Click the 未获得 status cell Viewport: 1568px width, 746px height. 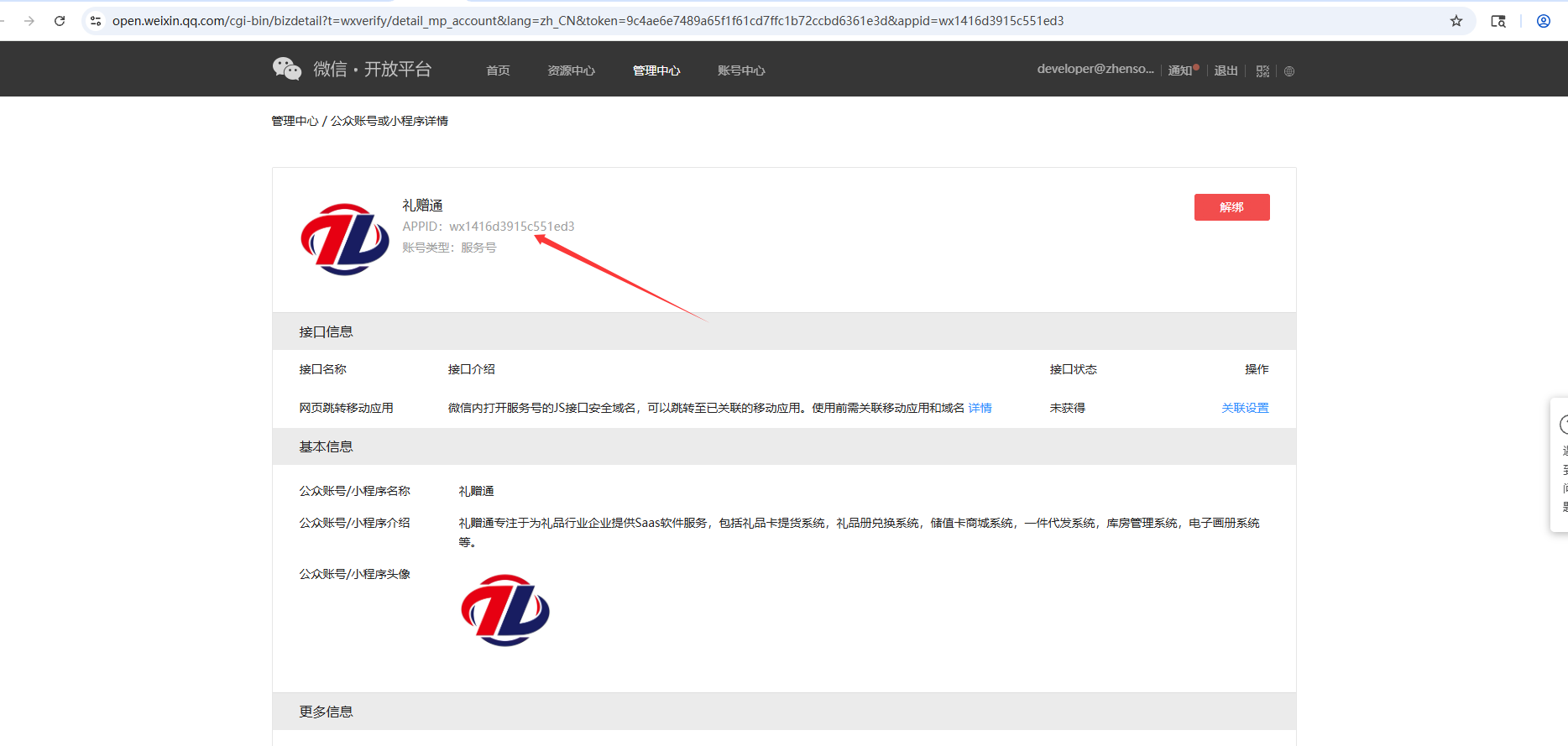click(1067, 408)
